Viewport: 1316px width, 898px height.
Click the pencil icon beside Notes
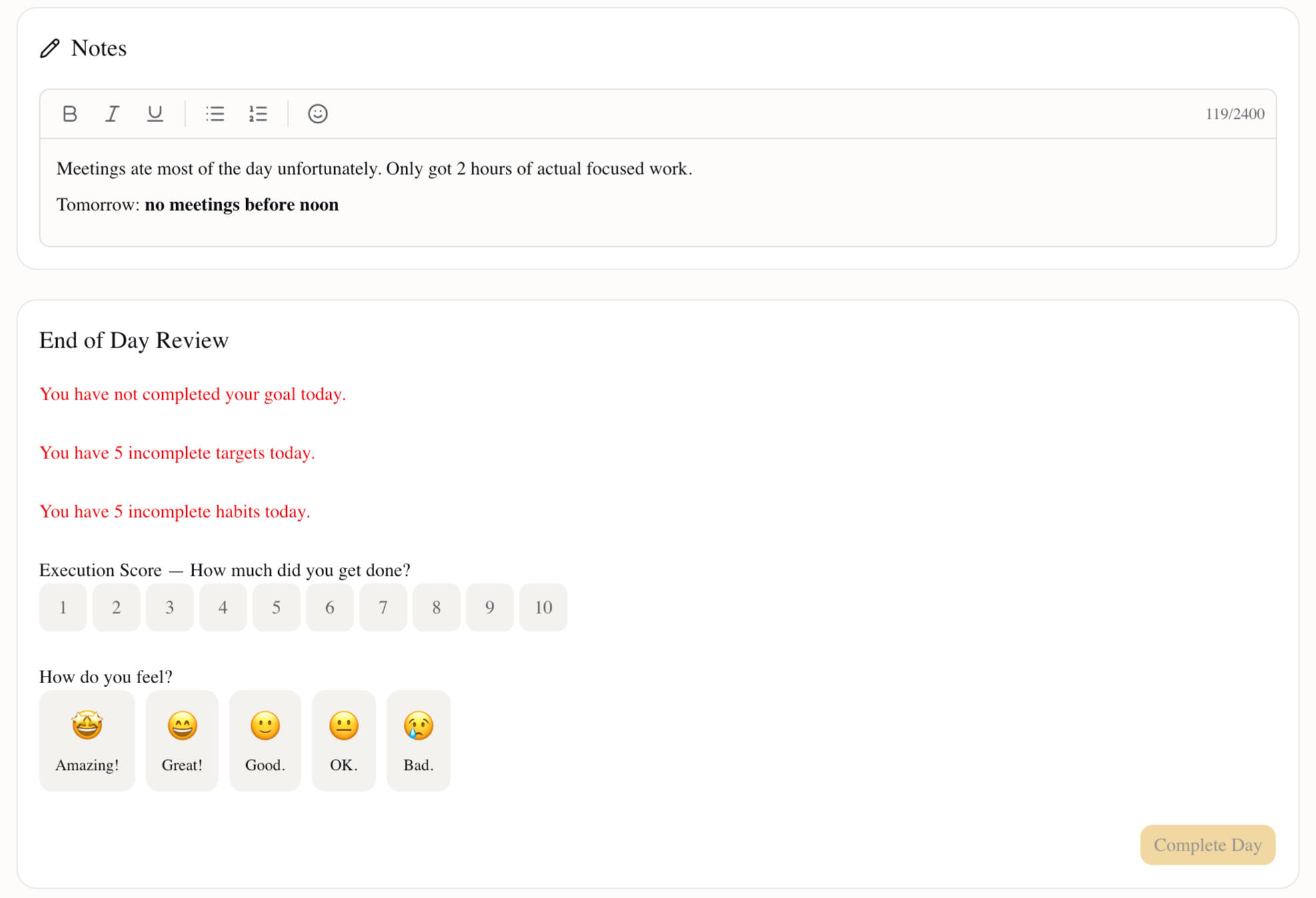50,49
